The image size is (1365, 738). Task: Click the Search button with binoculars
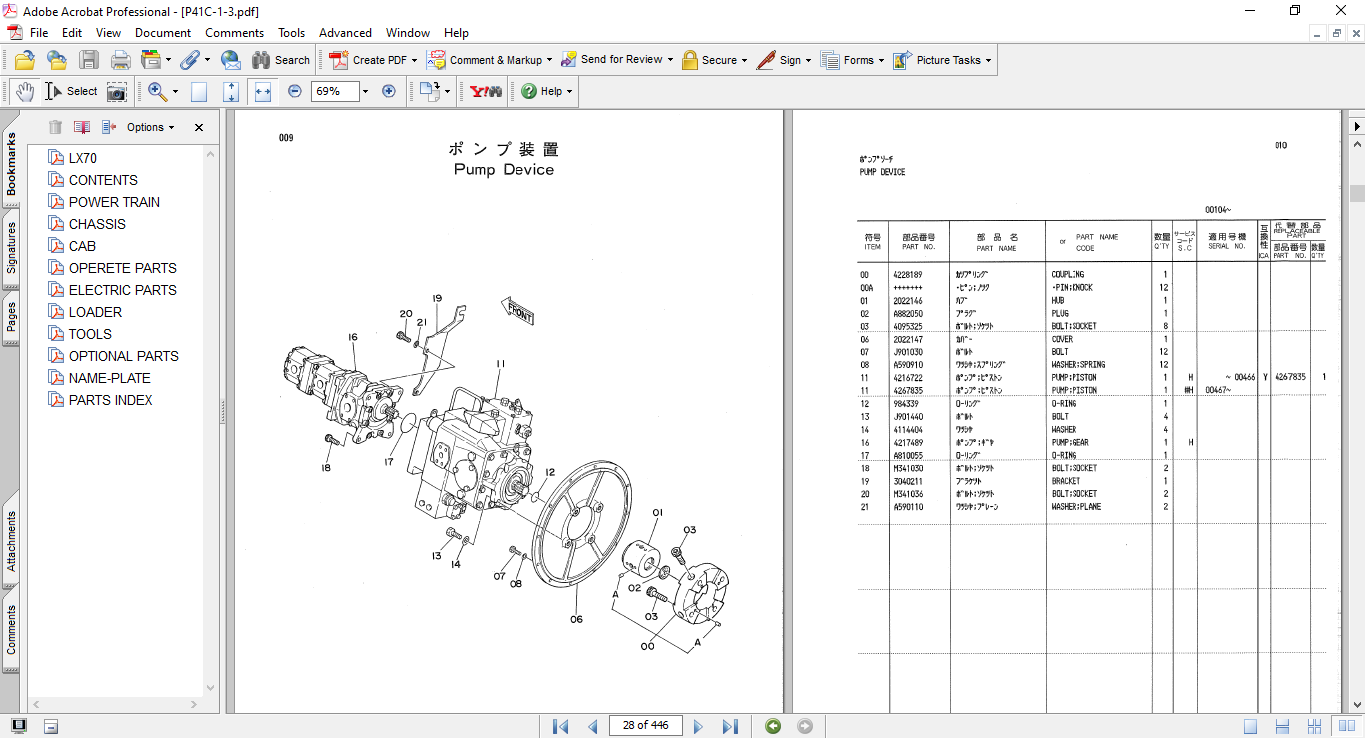click(x=281, y=60)
